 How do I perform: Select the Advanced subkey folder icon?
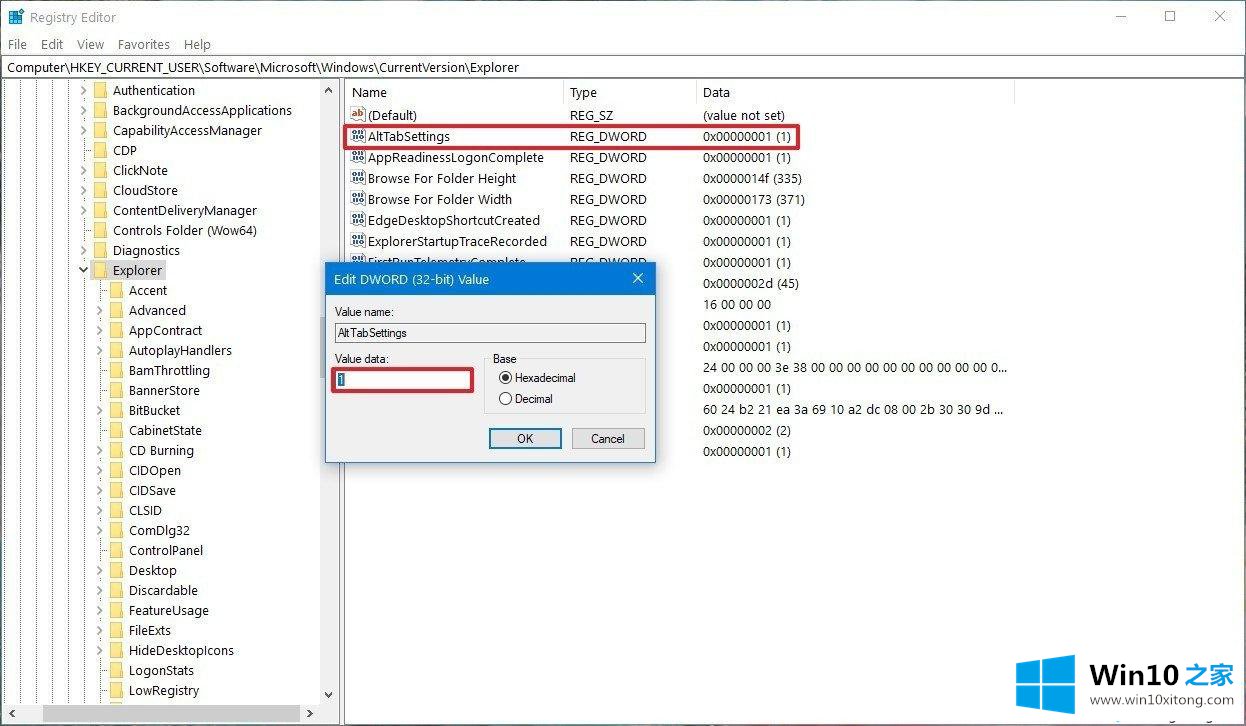coord(116,310)
